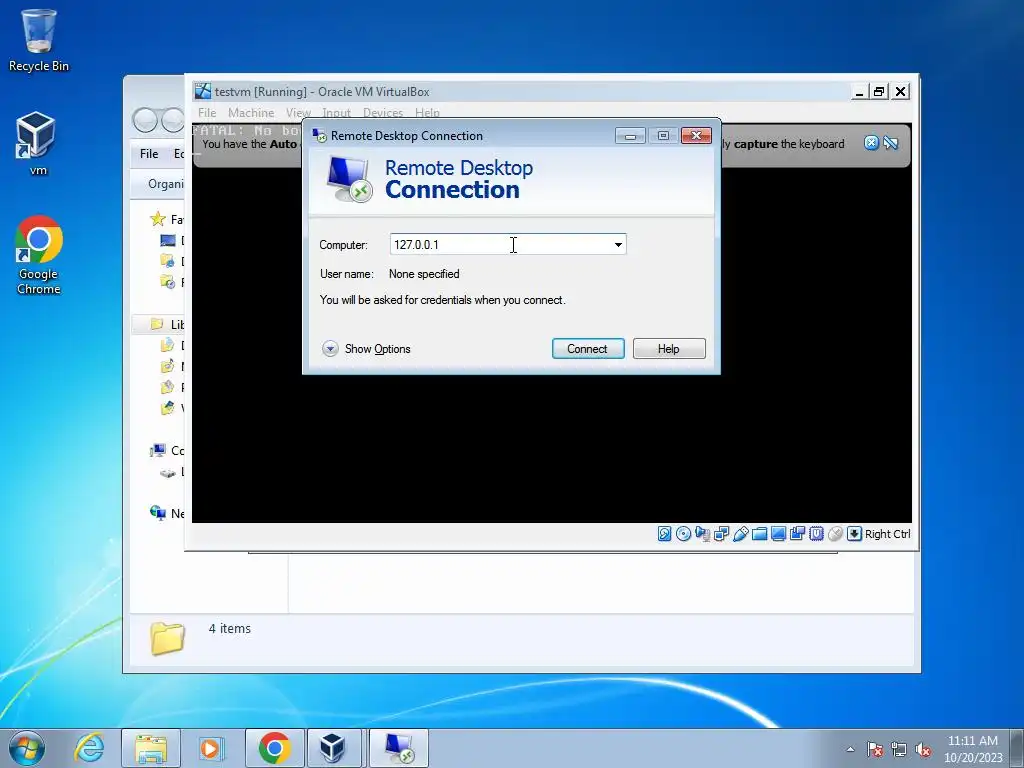Click the shared folders icon in VirtualBox status bar
The width and height of the screenshot is (1024, 768).
coord(759,534)
